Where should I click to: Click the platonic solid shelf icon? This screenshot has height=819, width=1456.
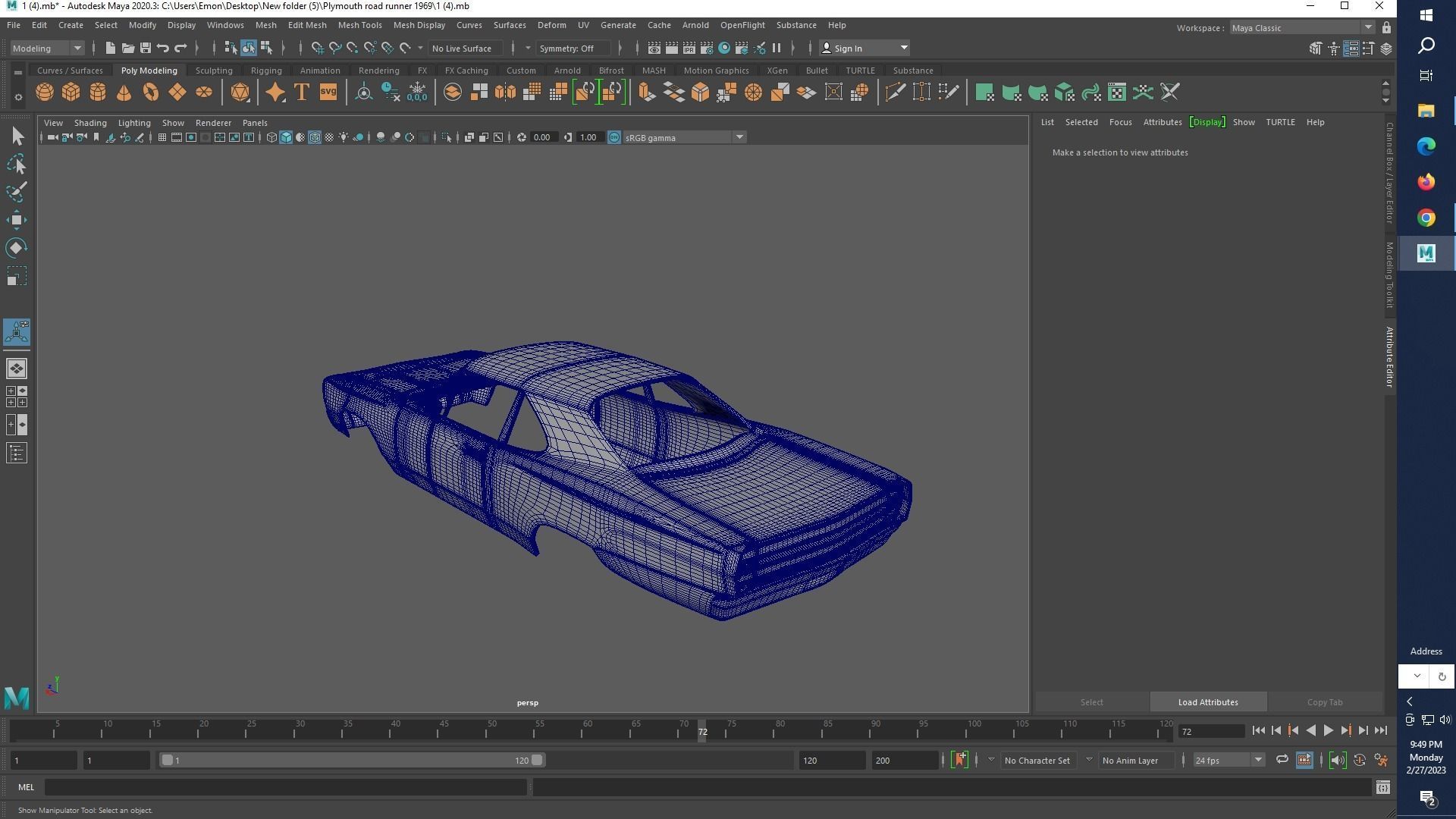240,93
